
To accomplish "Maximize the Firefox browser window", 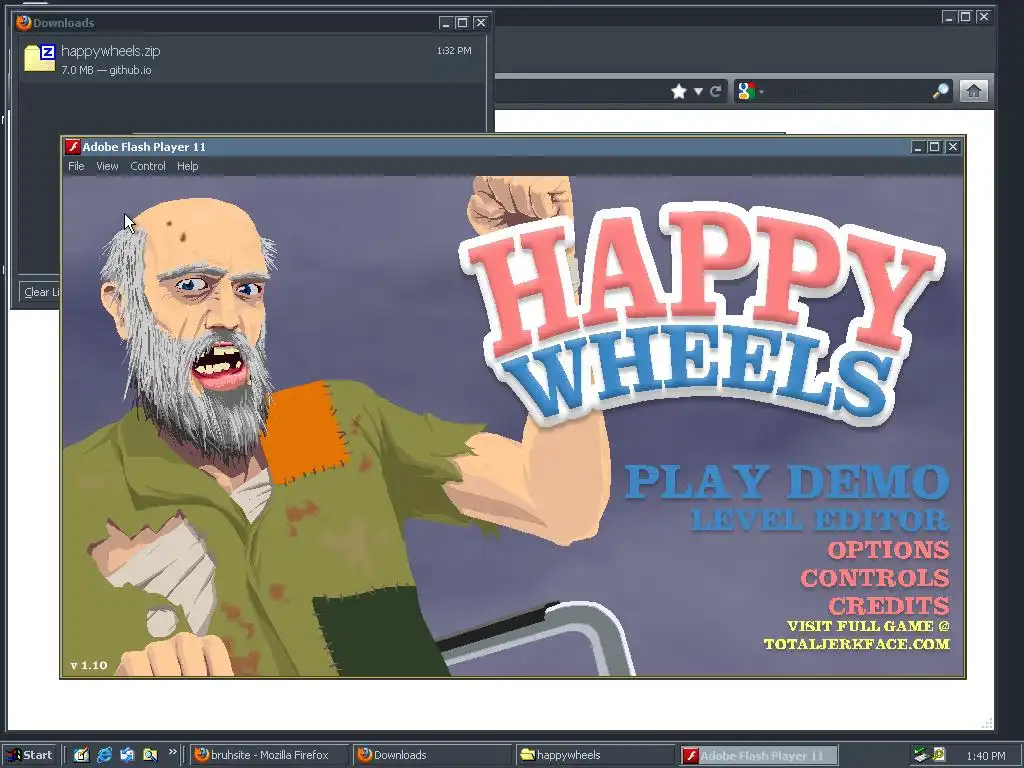I will (x=965, y=17).
